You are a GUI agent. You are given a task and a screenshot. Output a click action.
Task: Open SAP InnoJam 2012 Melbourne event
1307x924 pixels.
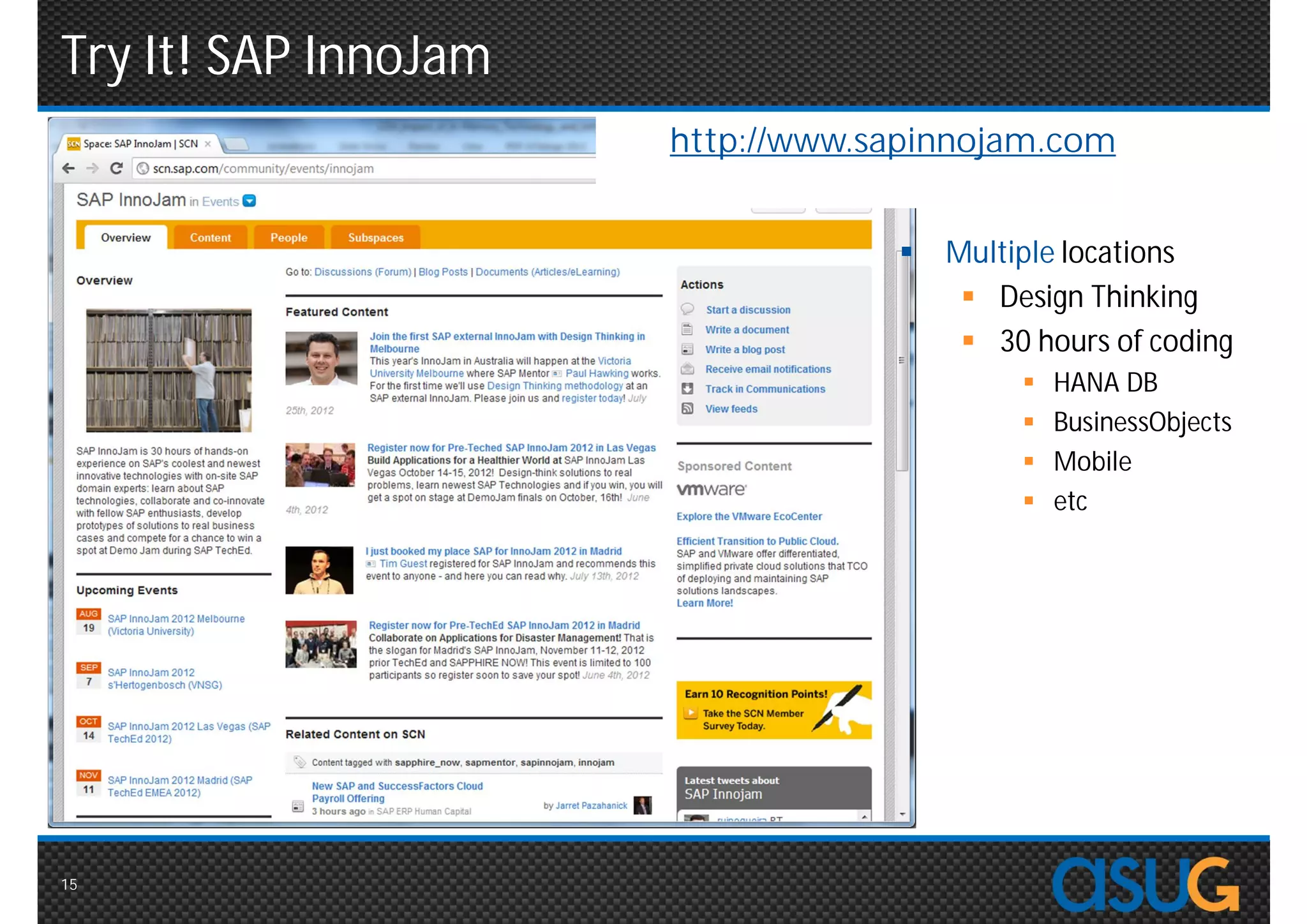tap(176, 625)
